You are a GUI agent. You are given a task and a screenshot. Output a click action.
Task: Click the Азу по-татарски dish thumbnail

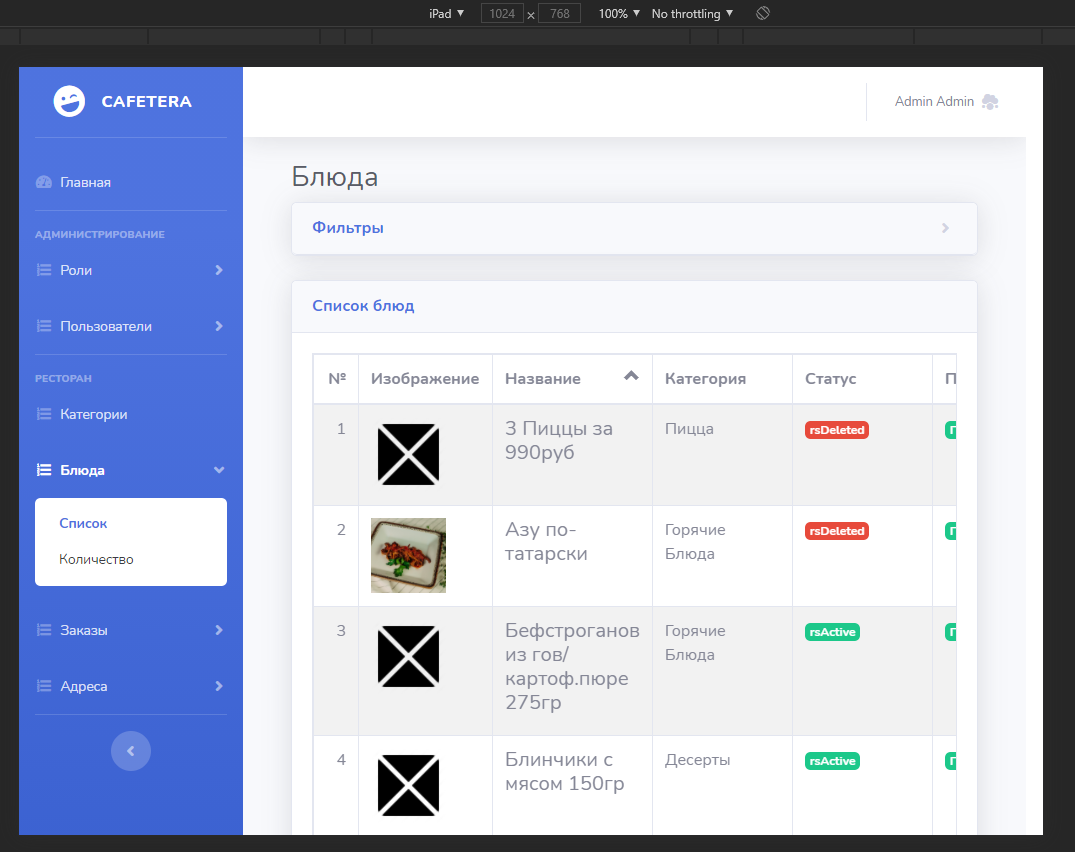[x=408, y=555]
